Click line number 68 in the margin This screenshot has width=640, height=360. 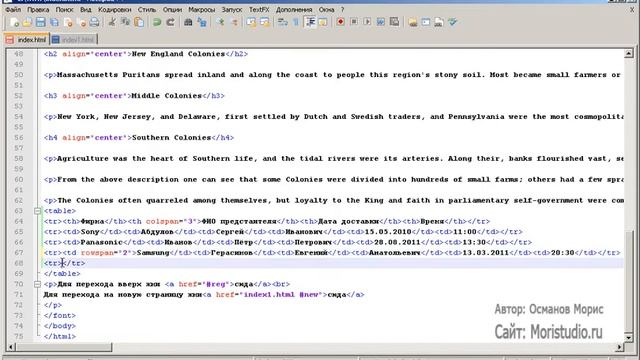point(19,263)
